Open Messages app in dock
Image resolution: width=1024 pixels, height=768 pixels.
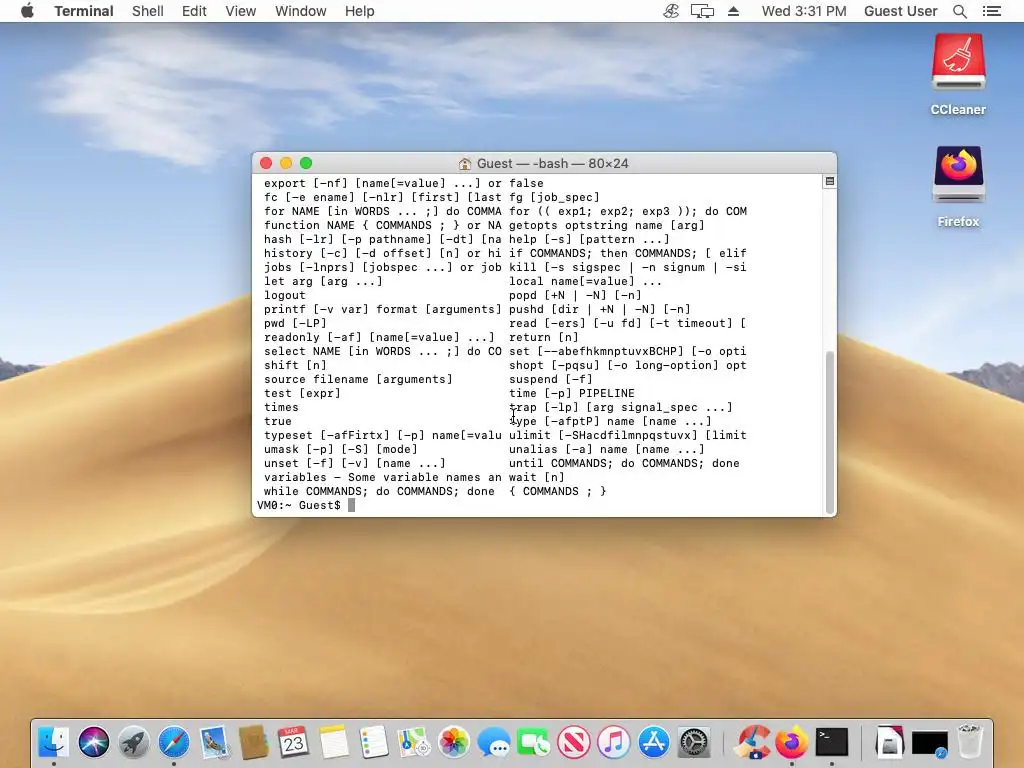494,742
